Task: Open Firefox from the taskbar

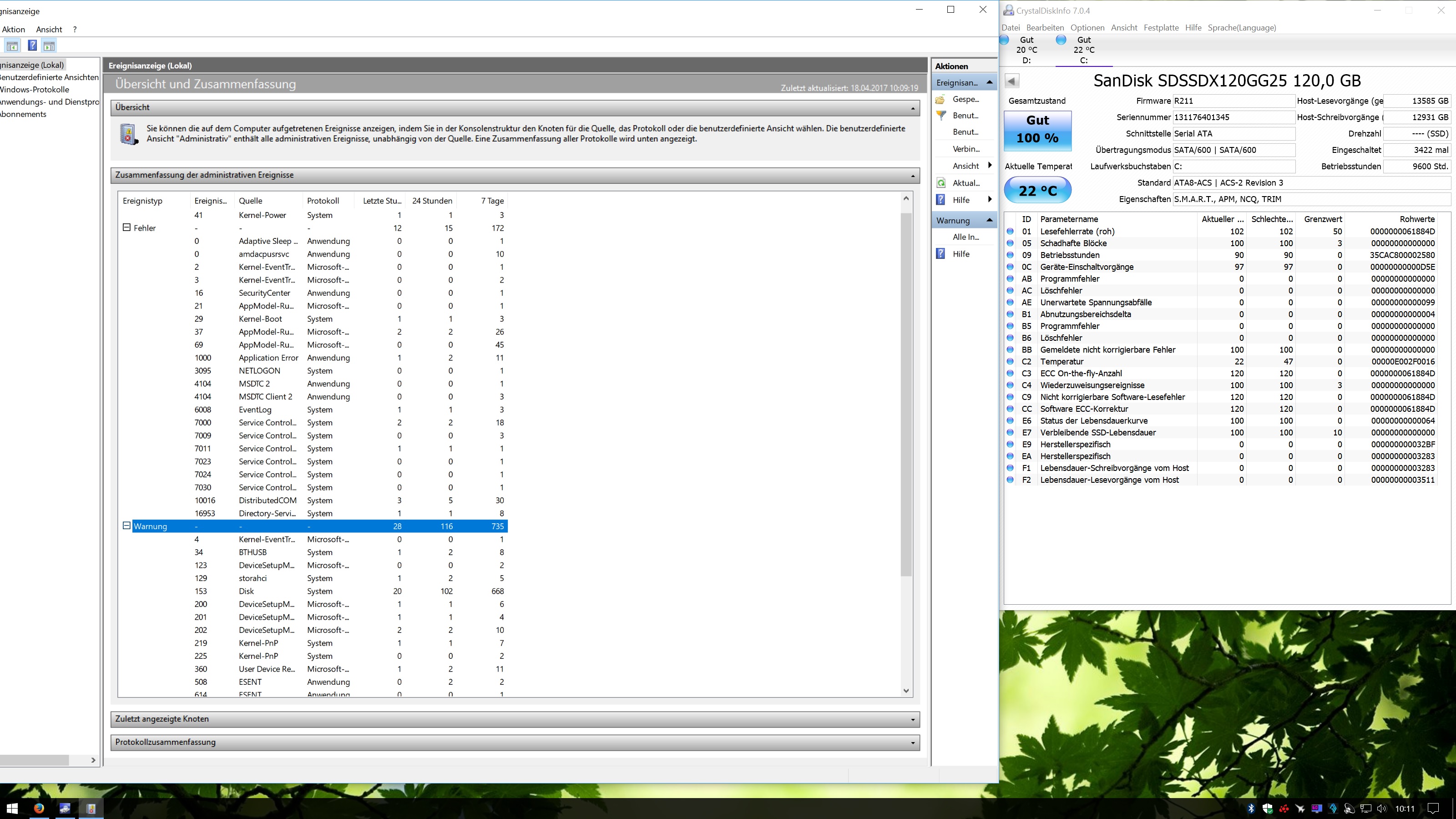Action: click(38, 808)
